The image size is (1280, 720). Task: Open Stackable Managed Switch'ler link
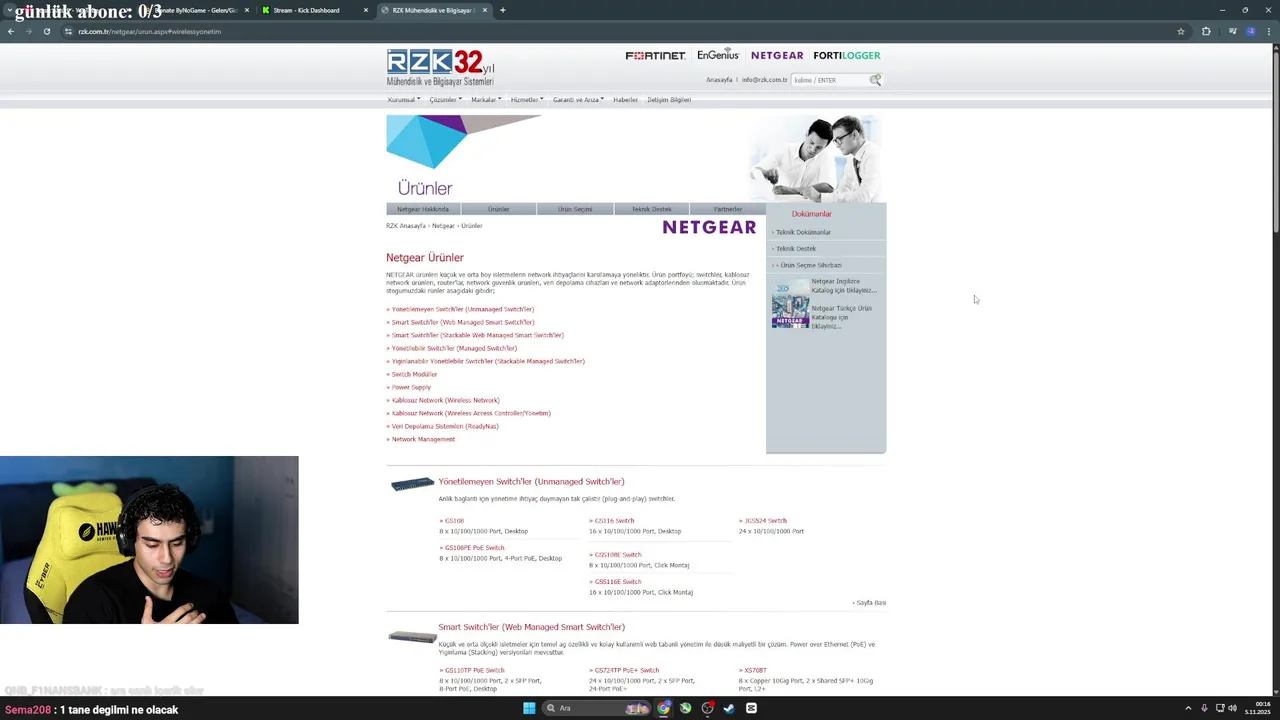[486, 361]
